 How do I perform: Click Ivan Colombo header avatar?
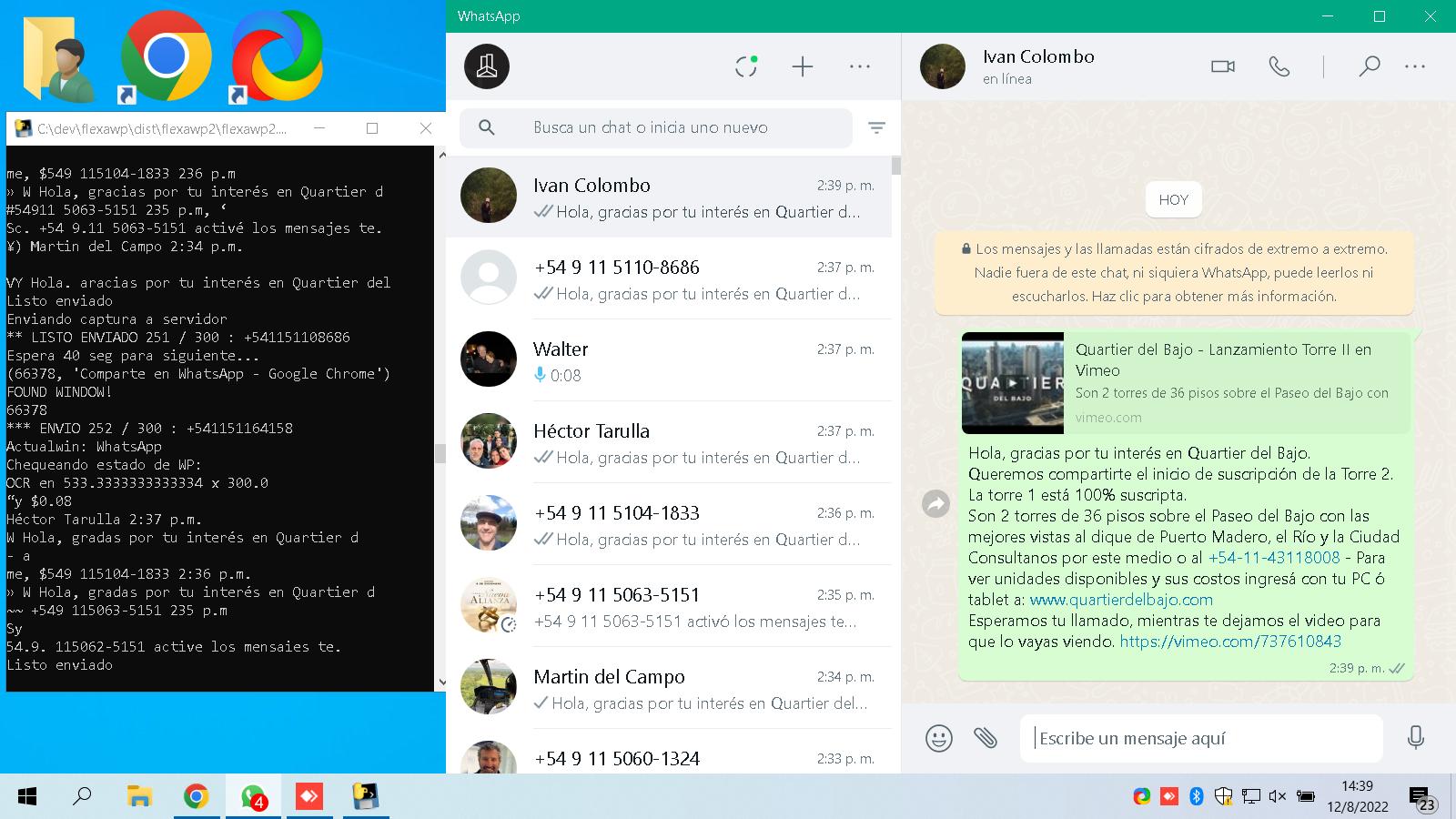tap(943, 66)
